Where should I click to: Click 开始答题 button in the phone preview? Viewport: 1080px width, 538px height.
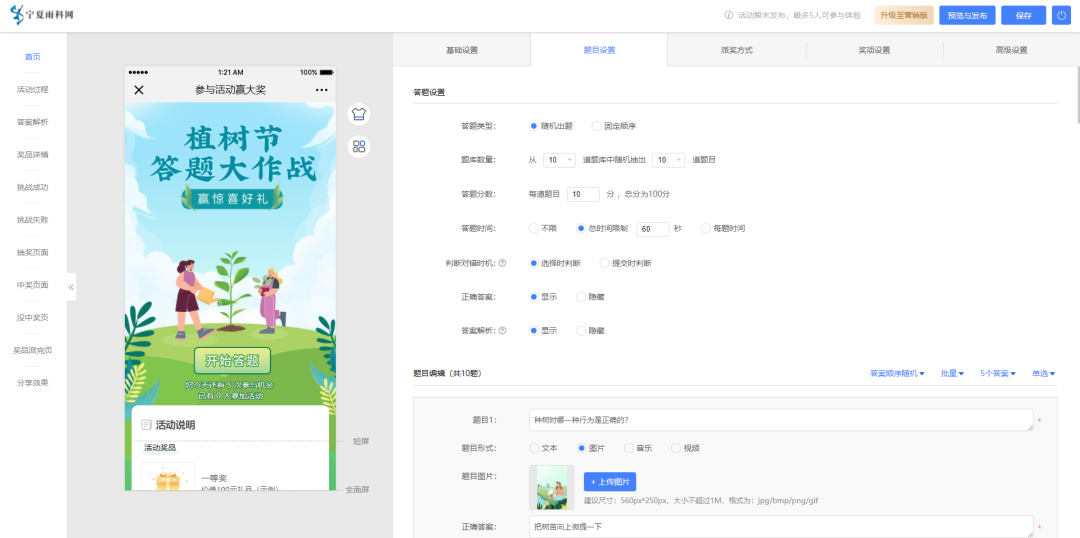coord(232,361)
